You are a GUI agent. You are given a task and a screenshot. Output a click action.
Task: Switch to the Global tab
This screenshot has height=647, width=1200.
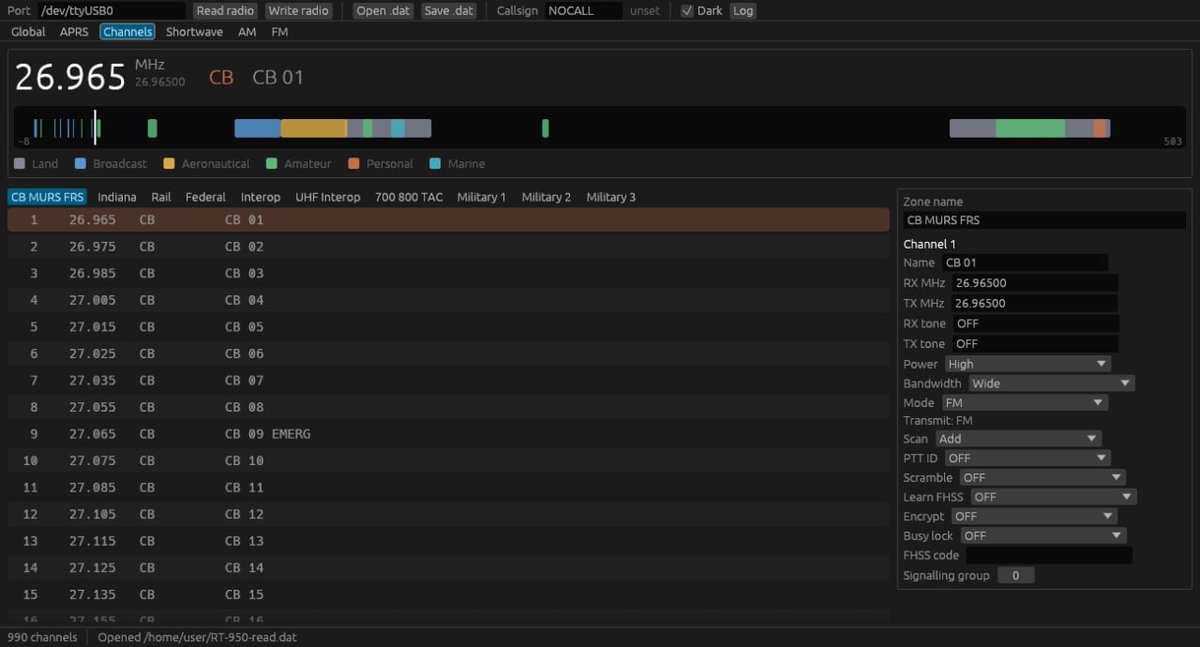click(x=28, y=32)
